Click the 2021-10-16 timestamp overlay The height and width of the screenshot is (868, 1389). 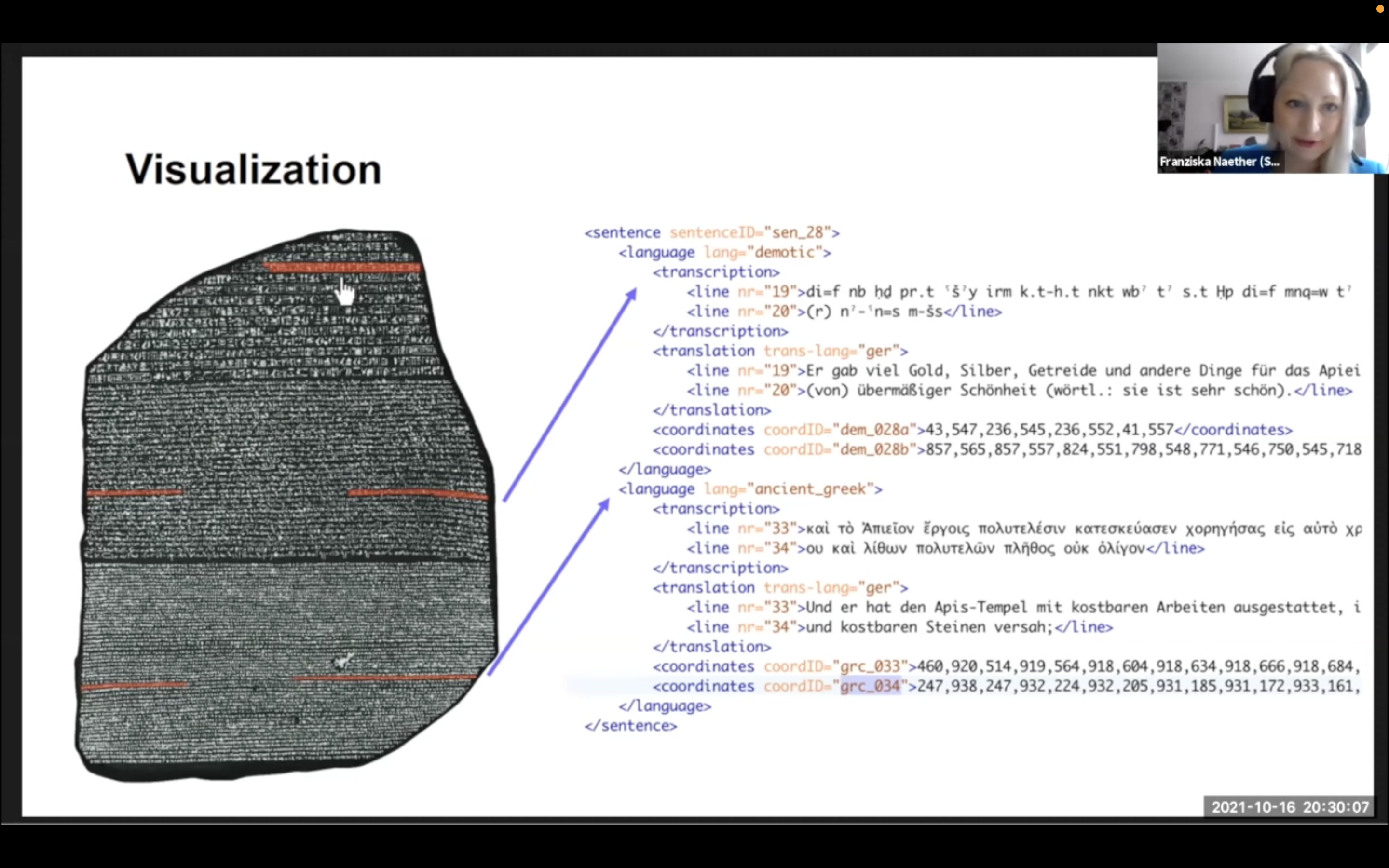[x=1289, y=807]
